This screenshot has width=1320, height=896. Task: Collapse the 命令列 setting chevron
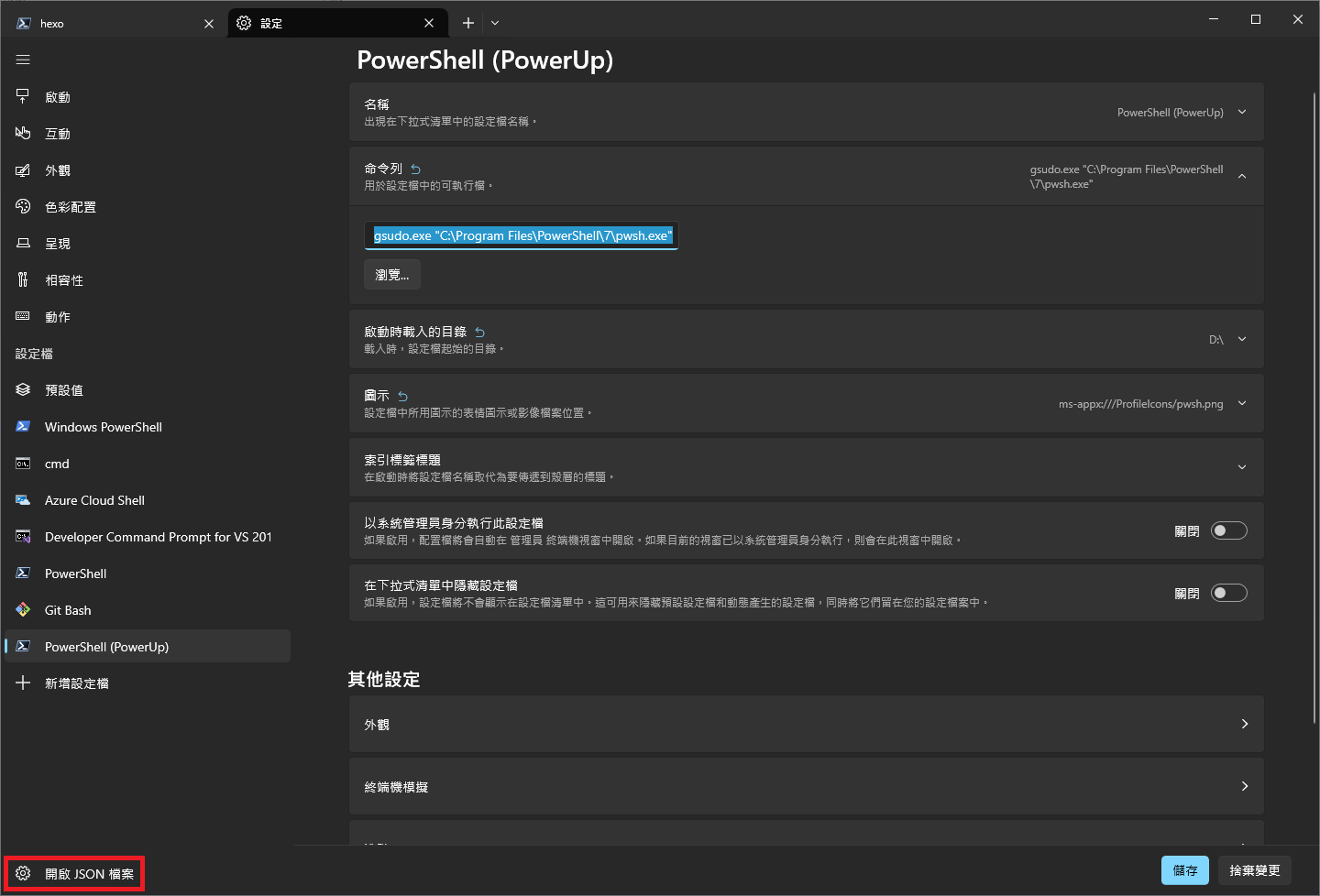(x=1242, y=176)
